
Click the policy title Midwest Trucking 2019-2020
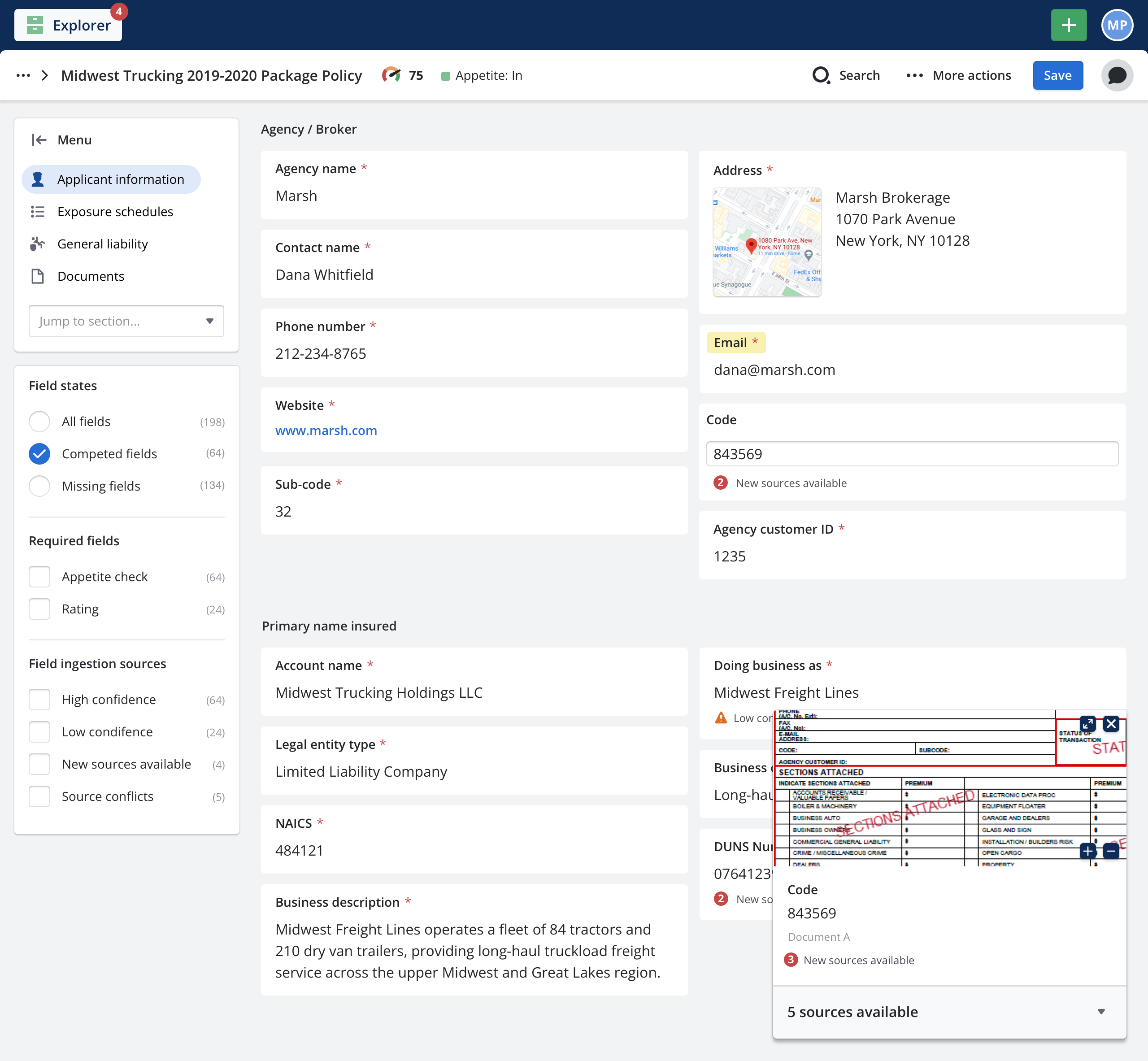click(x=211, y=75)
